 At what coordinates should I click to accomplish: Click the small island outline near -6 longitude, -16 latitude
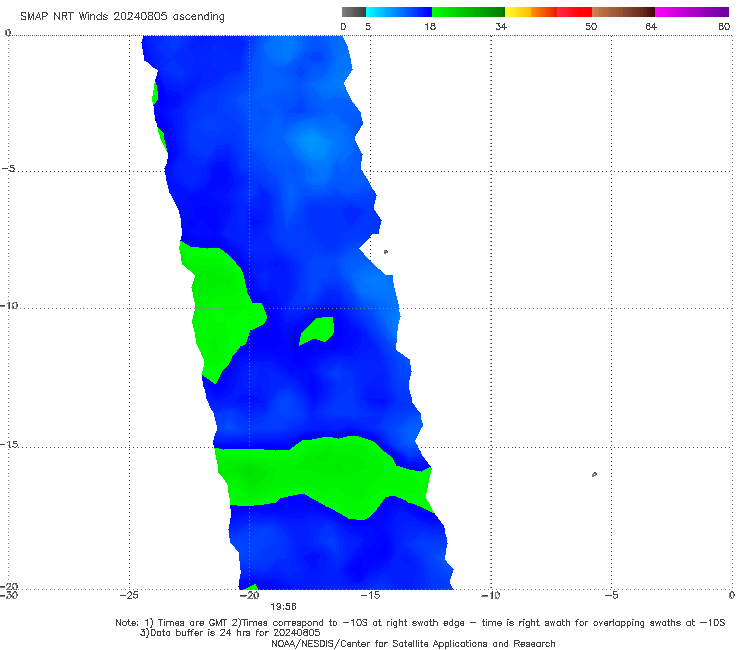594,474
